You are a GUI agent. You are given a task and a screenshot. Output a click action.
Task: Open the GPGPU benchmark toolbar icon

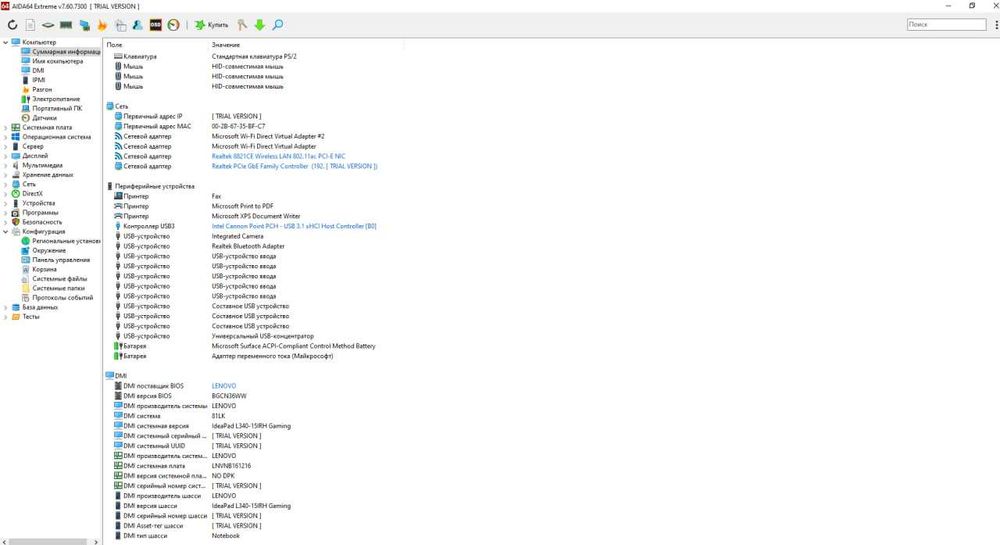tap(84, 25)
